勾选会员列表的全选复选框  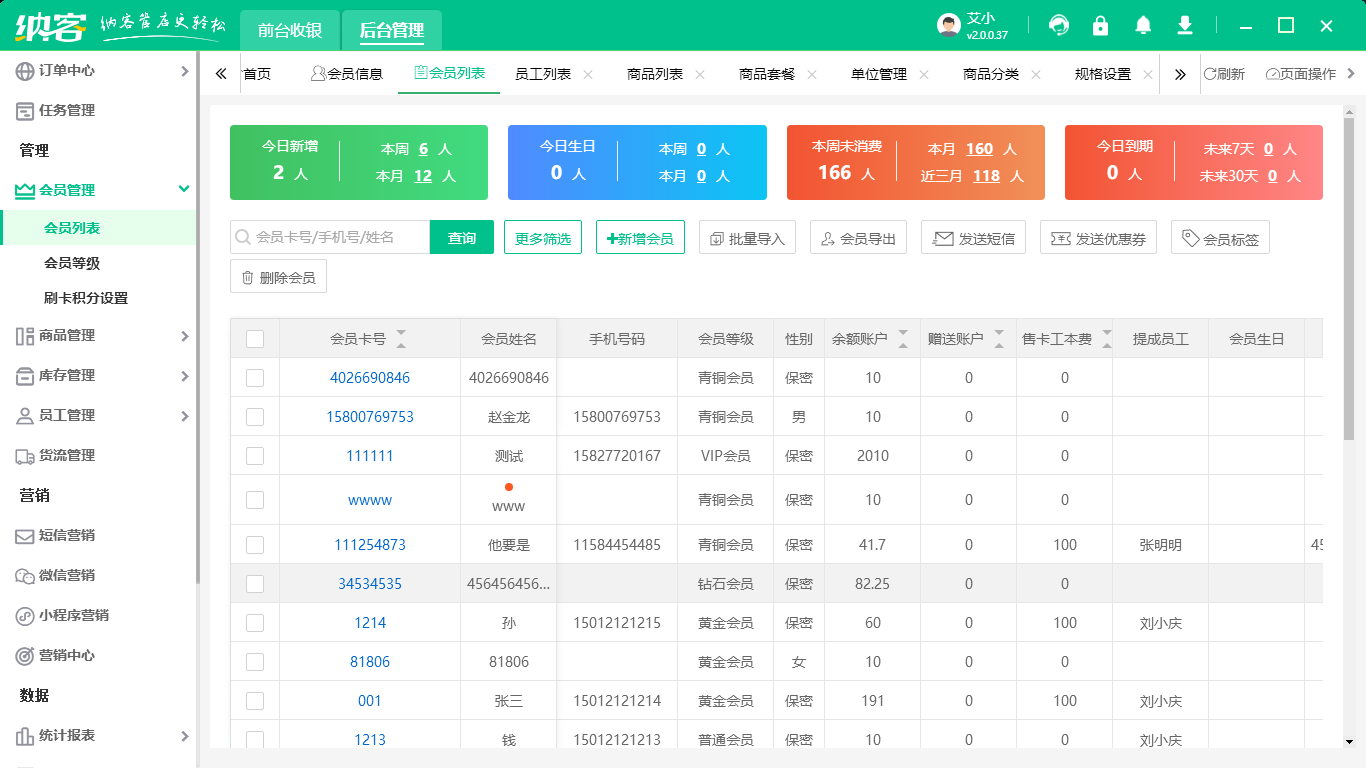point(254,338)
